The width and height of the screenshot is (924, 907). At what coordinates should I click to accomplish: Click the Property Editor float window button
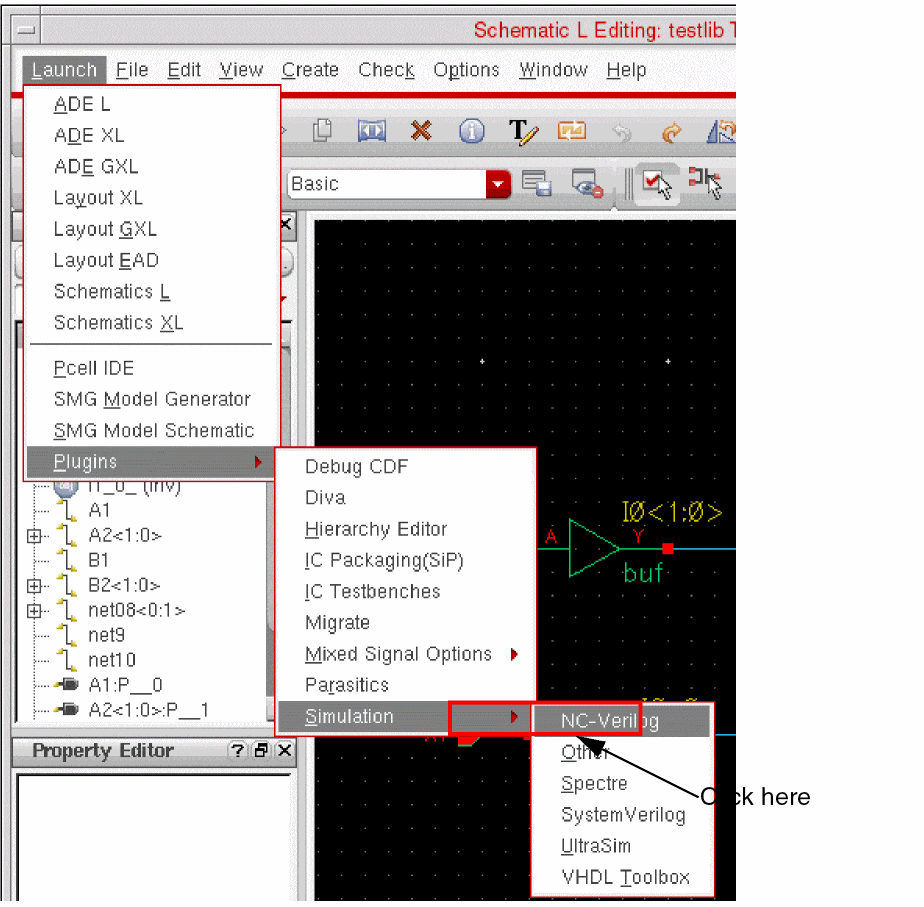point(261,751)
